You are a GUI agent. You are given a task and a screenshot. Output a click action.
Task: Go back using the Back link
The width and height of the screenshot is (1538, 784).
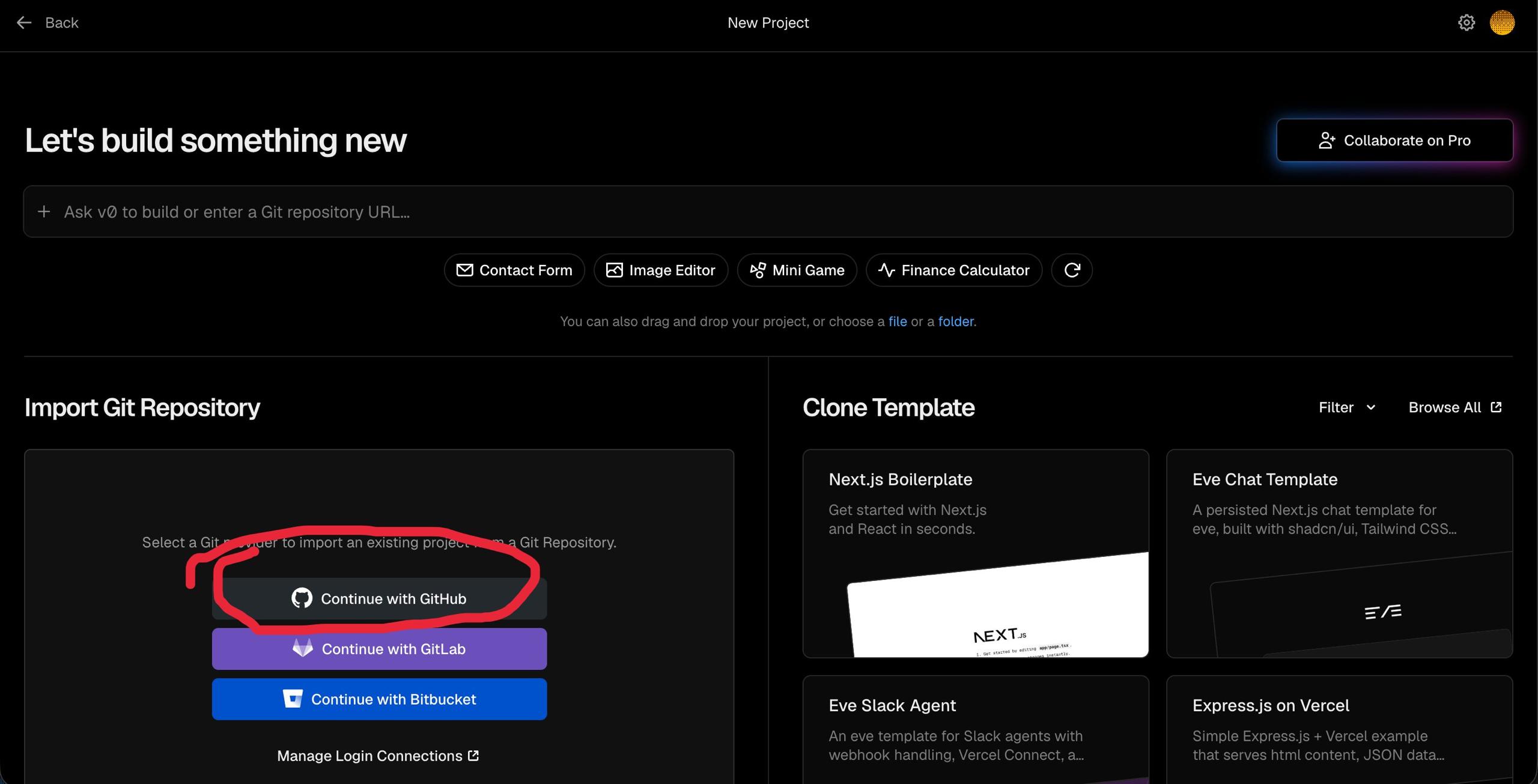point(61,23)
